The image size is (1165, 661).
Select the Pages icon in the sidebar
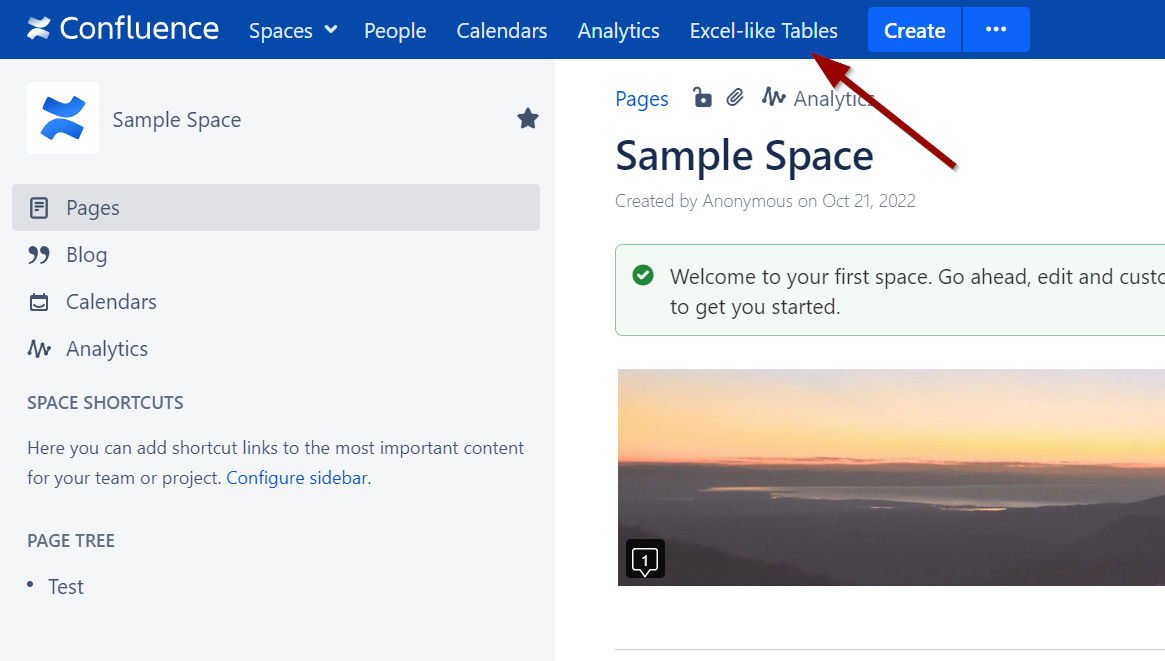[38, 207]
